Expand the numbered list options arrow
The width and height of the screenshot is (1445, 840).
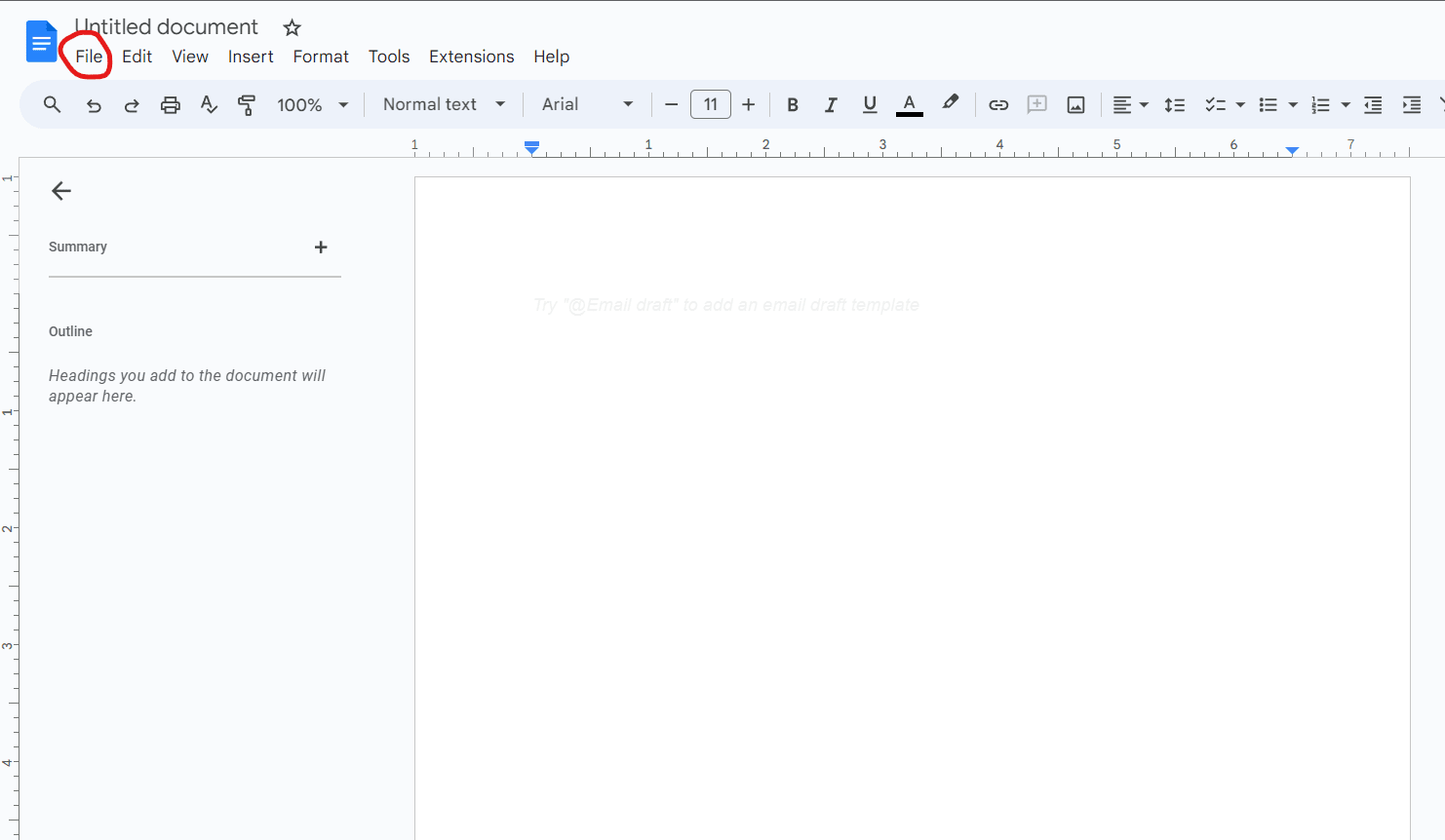tap(1346, 105)
